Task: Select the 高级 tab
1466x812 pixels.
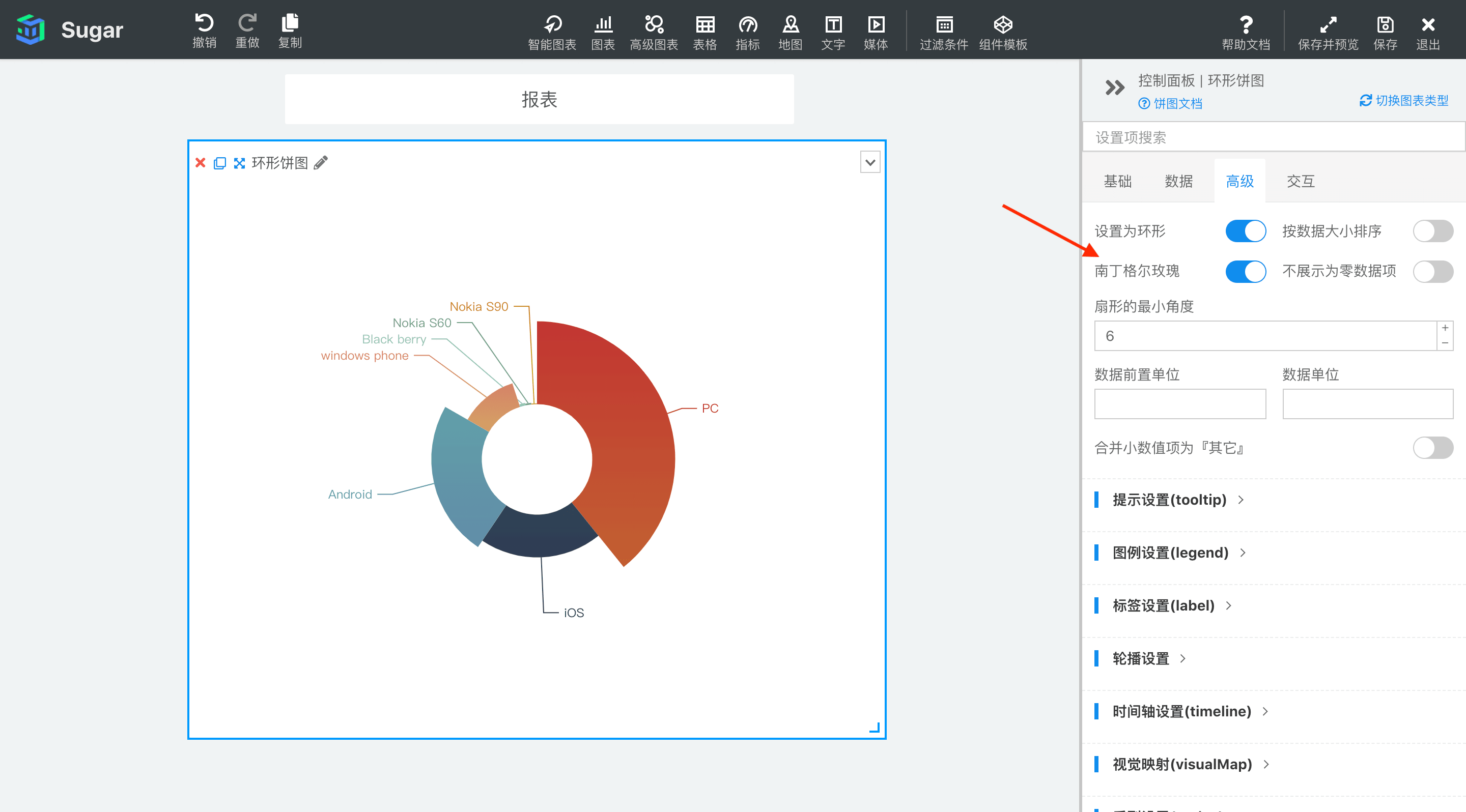Action: coord(1239,182)
